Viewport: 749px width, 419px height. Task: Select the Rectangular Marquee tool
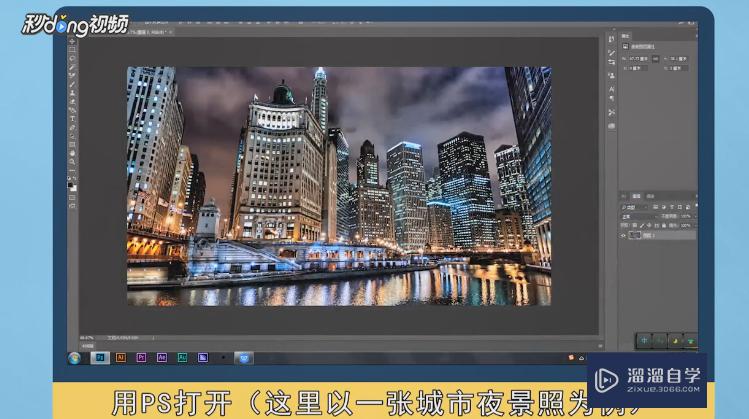click(72, 49)
